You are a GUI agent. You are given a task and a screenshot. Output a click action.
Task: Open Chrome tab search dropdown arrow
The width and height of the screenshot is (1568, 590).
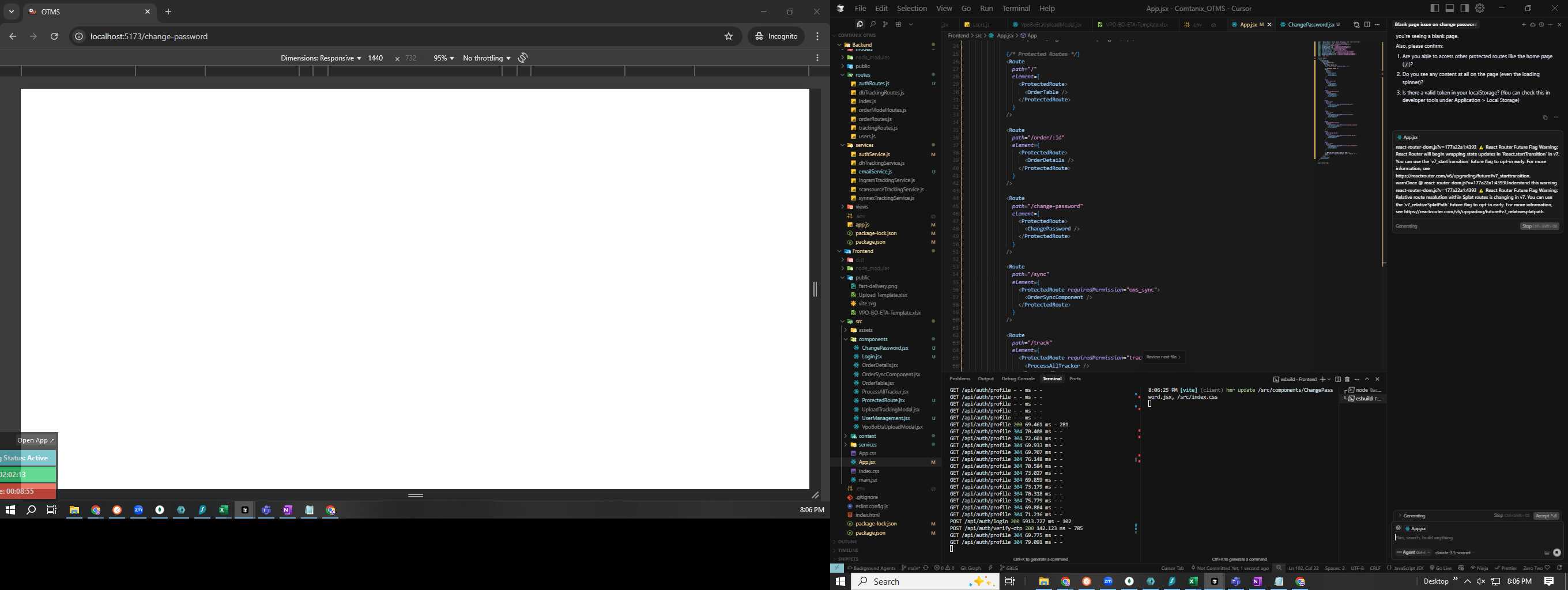pos(12,12)
